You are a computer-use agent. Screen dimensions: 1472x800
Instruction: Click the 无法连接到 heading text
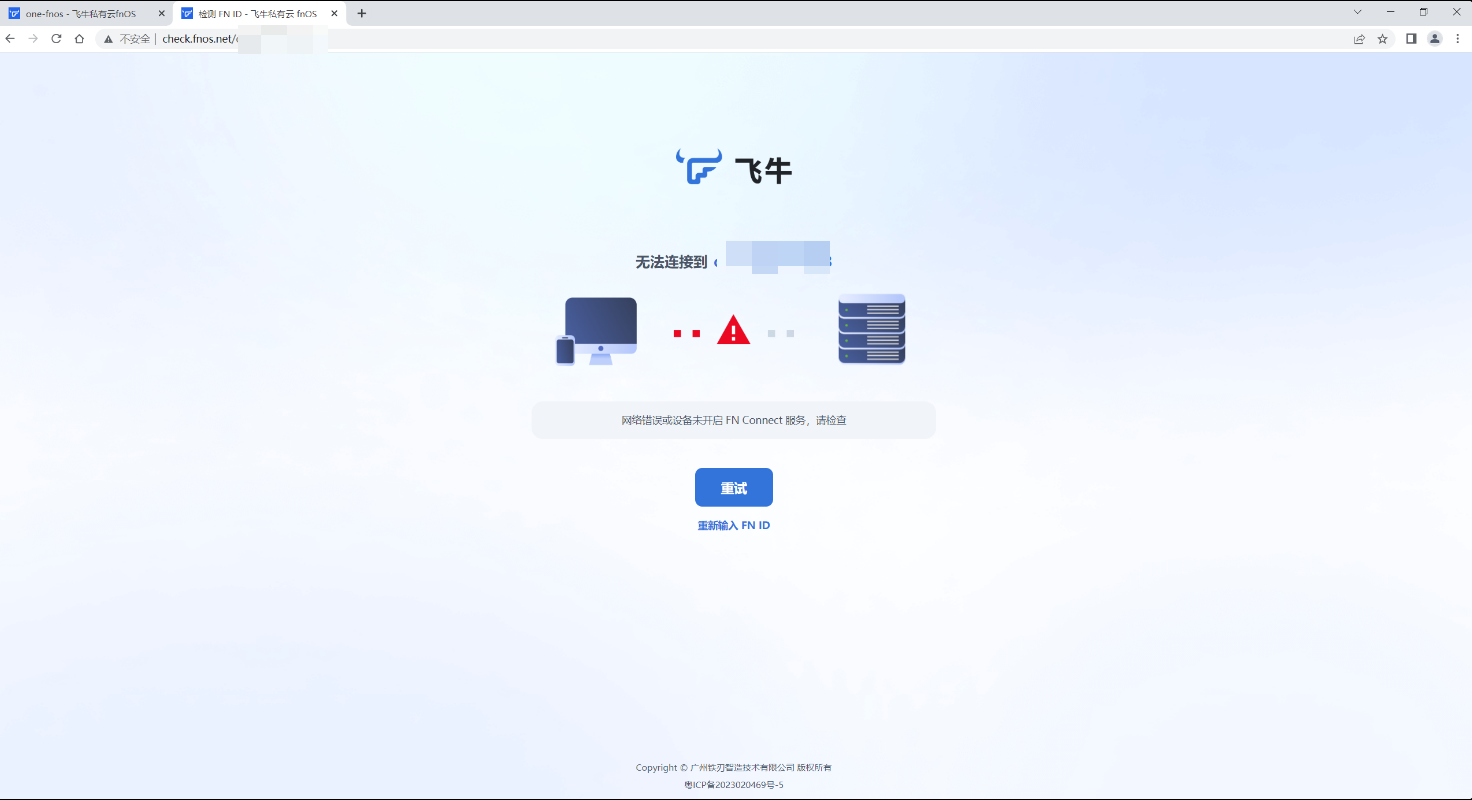click(671, 262)
